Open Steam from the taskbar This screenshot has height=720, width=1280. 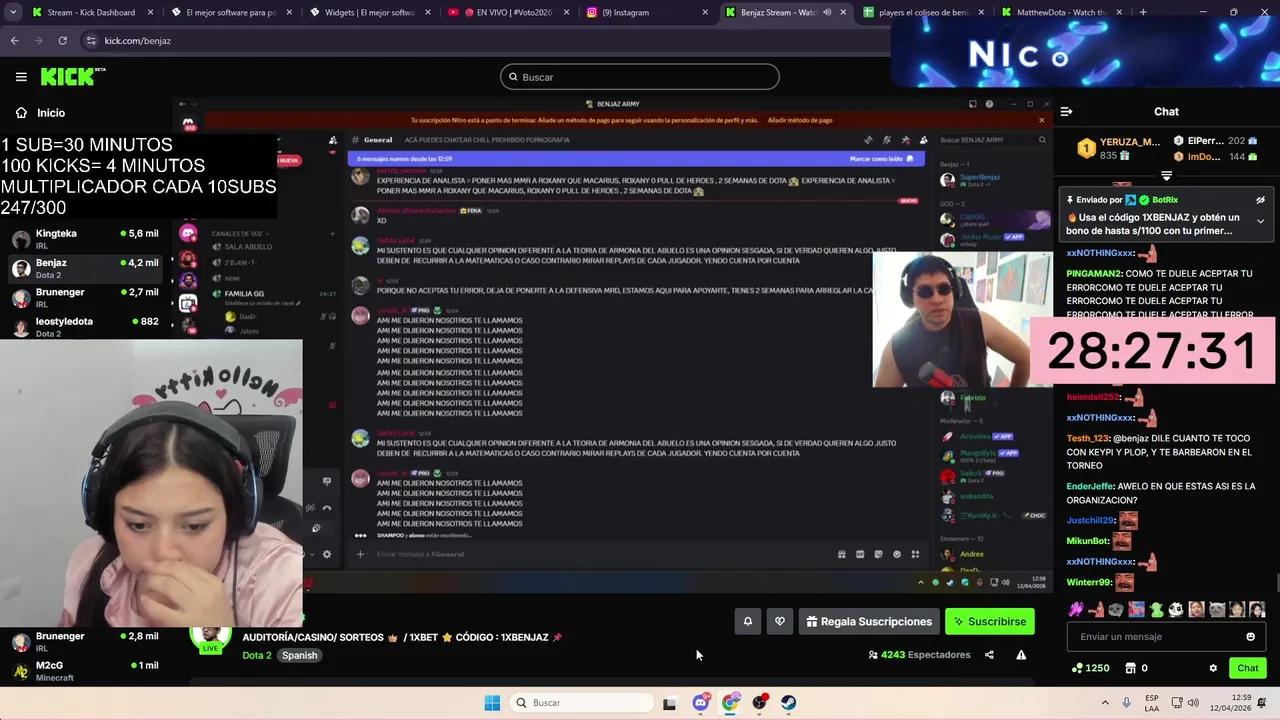(x=789, y=703)
